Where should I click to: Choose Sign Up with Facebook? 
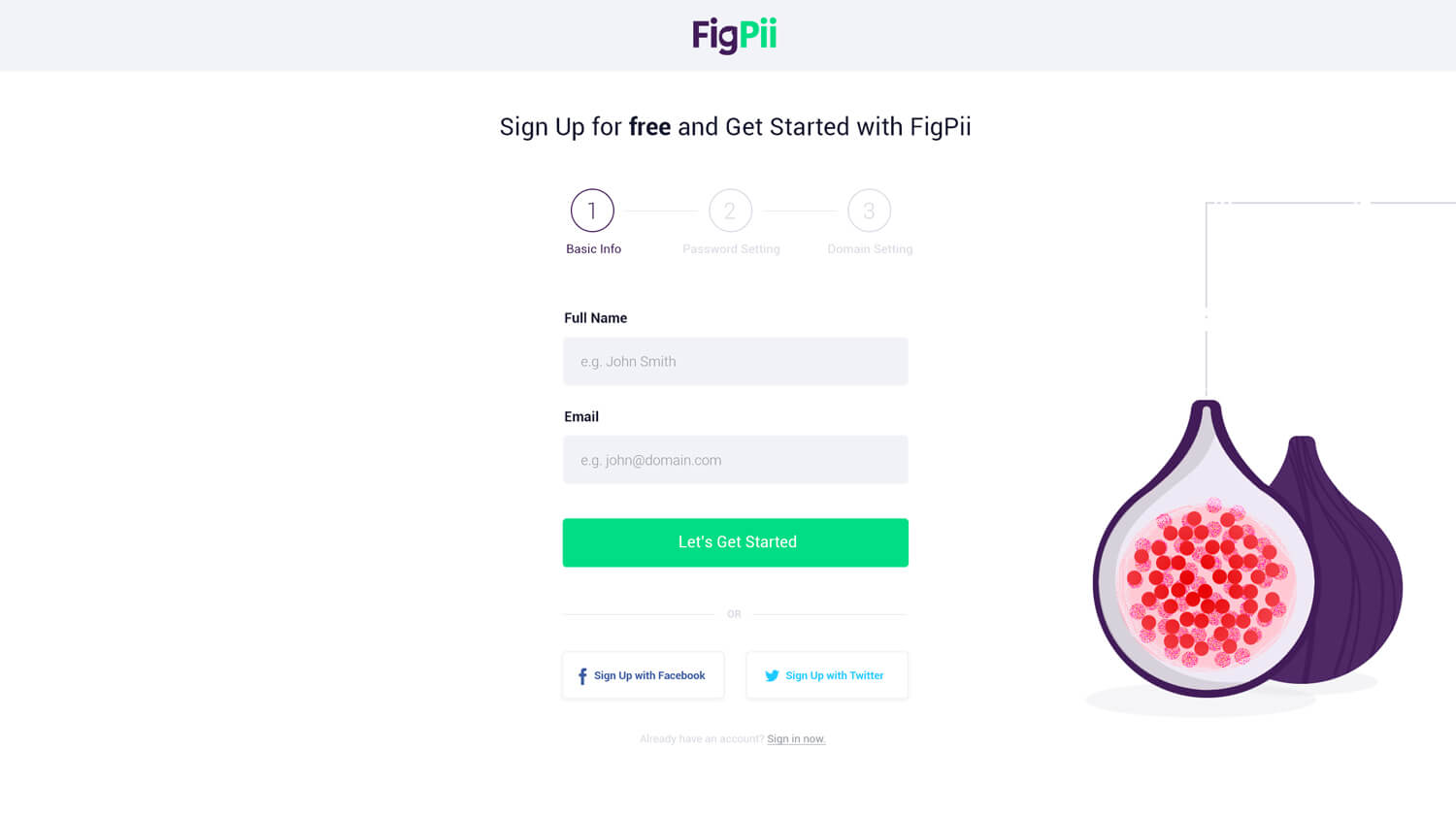click(x=643, y=675)
